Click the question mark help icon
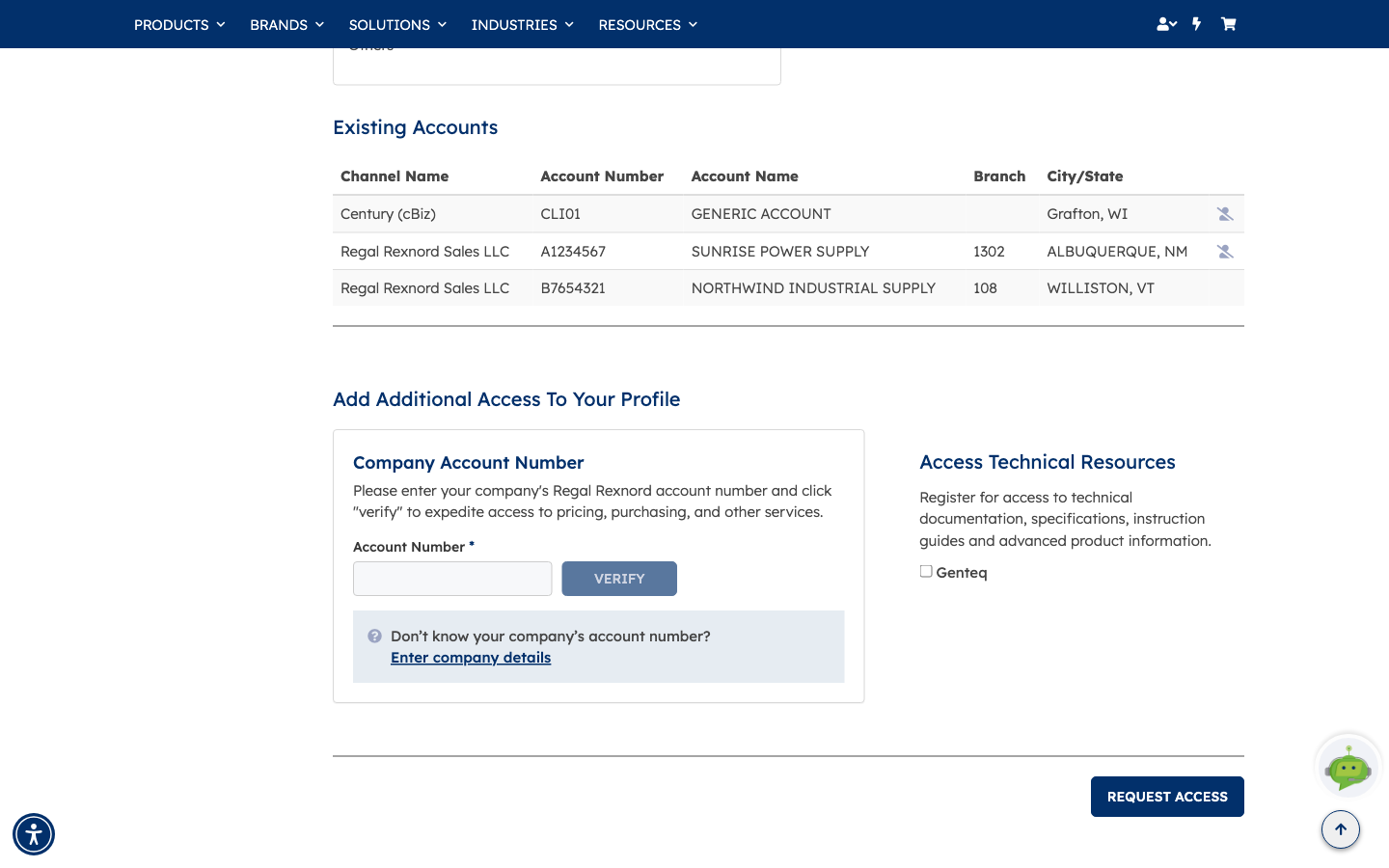 (375, 637)
